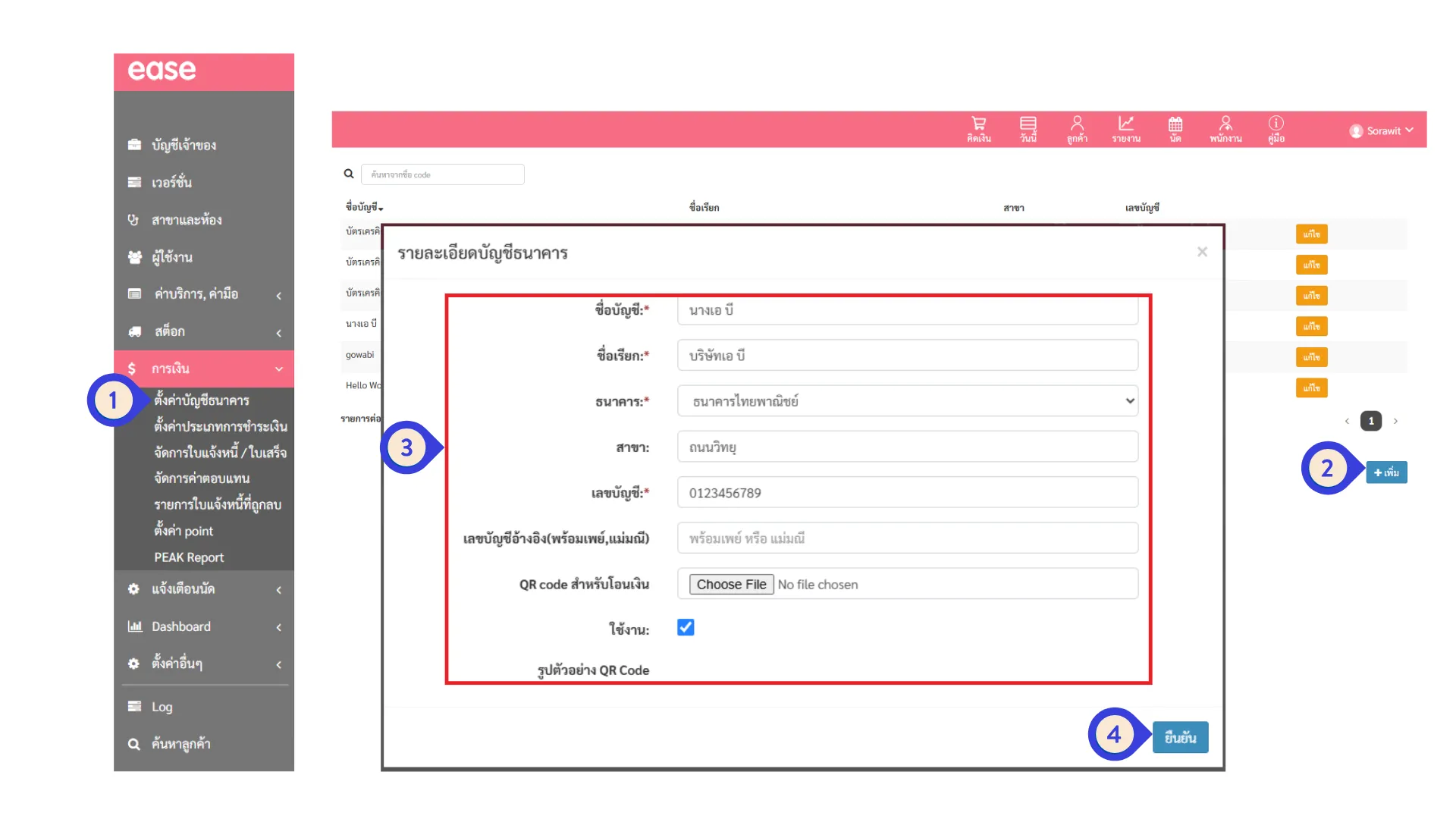Click the +เพิ่ม add button

1386,472
